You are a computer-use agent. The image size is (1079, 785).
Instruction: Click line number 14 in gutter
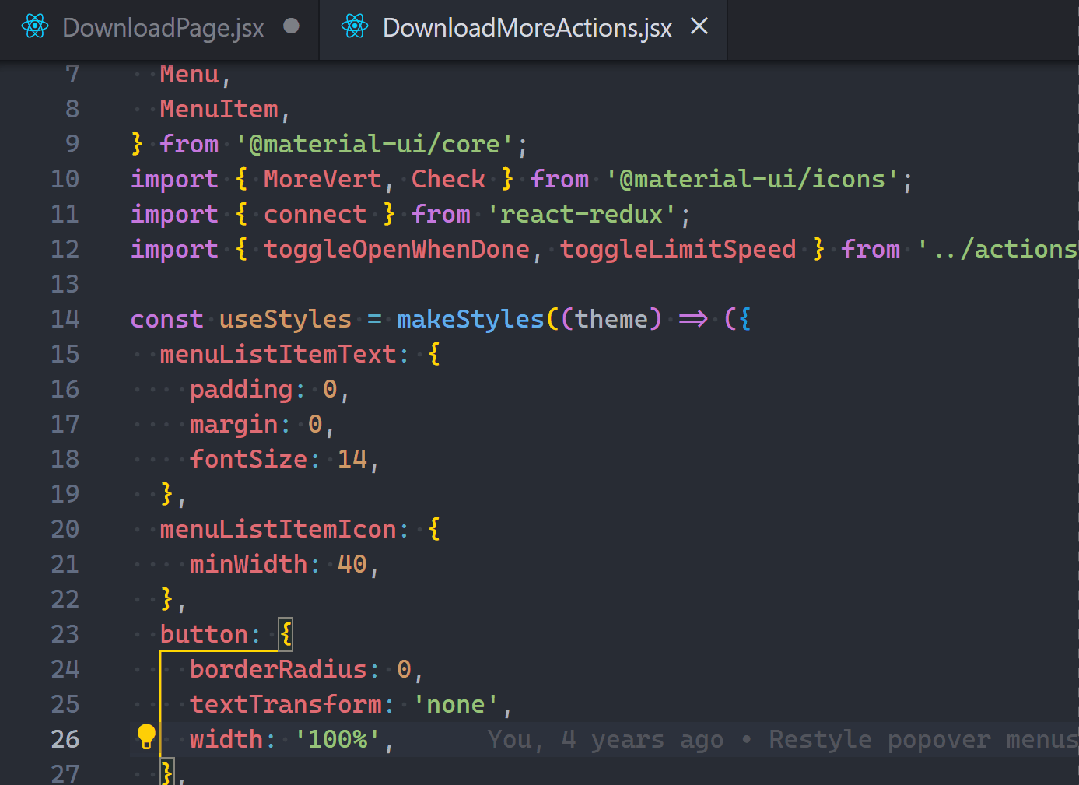[x=64, y=320]
